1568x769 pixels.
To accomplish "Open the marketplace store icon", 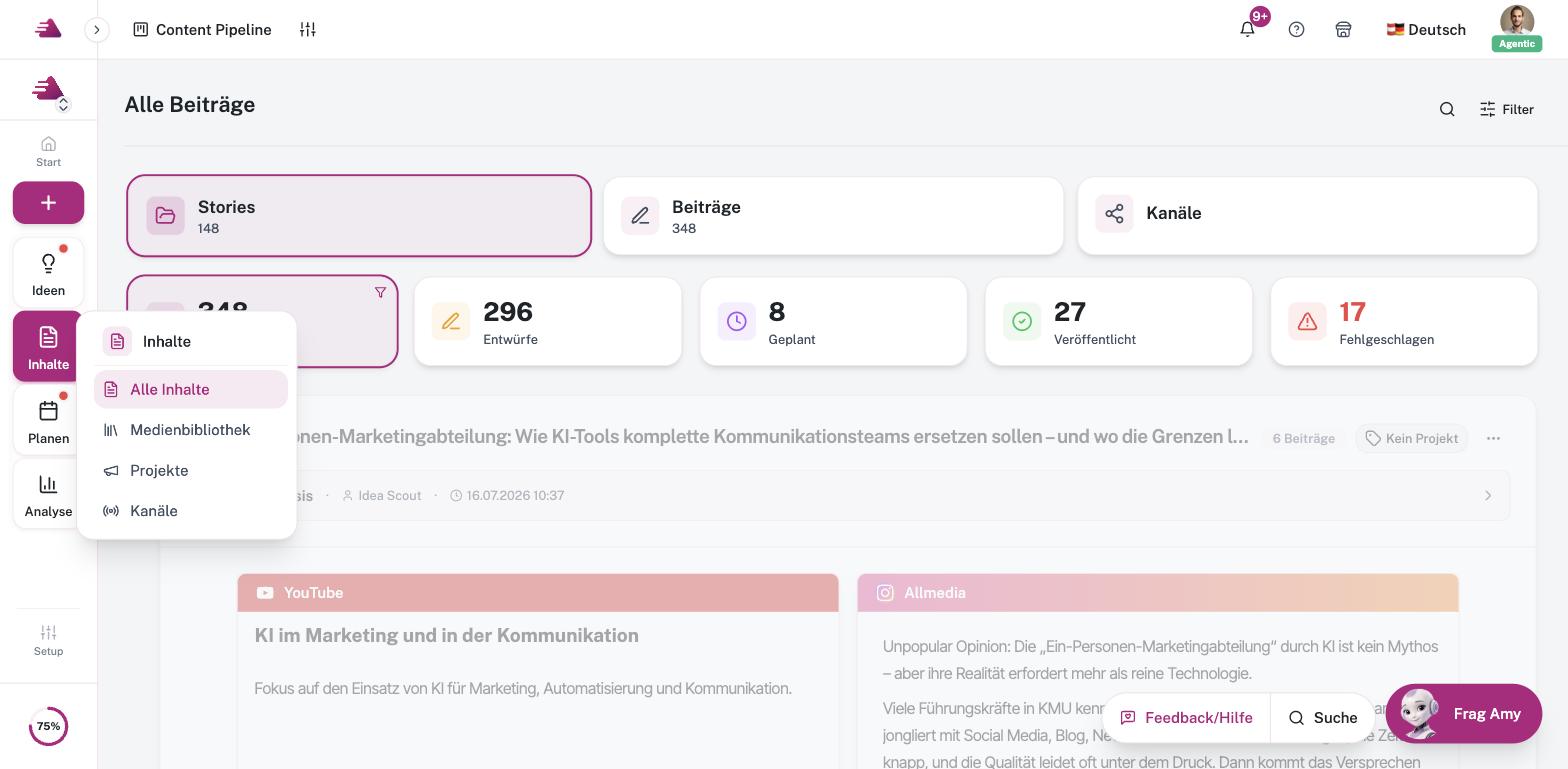I will tap(1343, 29).
